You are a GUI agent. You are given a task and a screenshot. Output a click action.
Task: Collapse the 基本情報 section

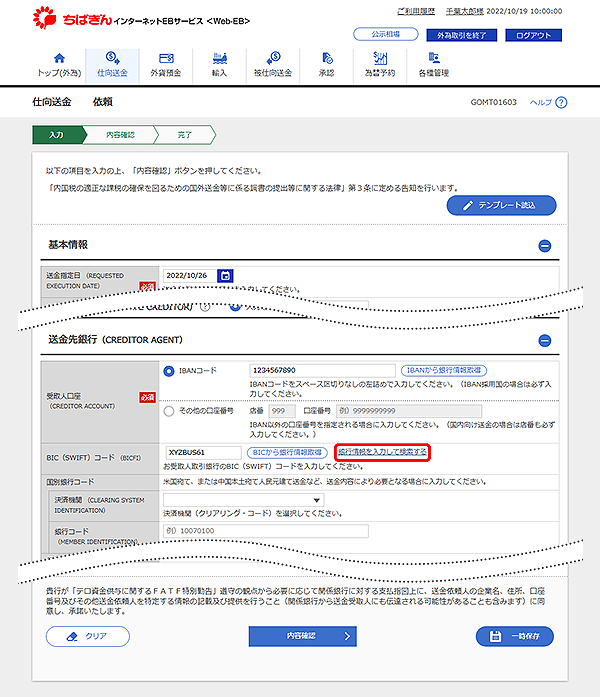(544, 246)
